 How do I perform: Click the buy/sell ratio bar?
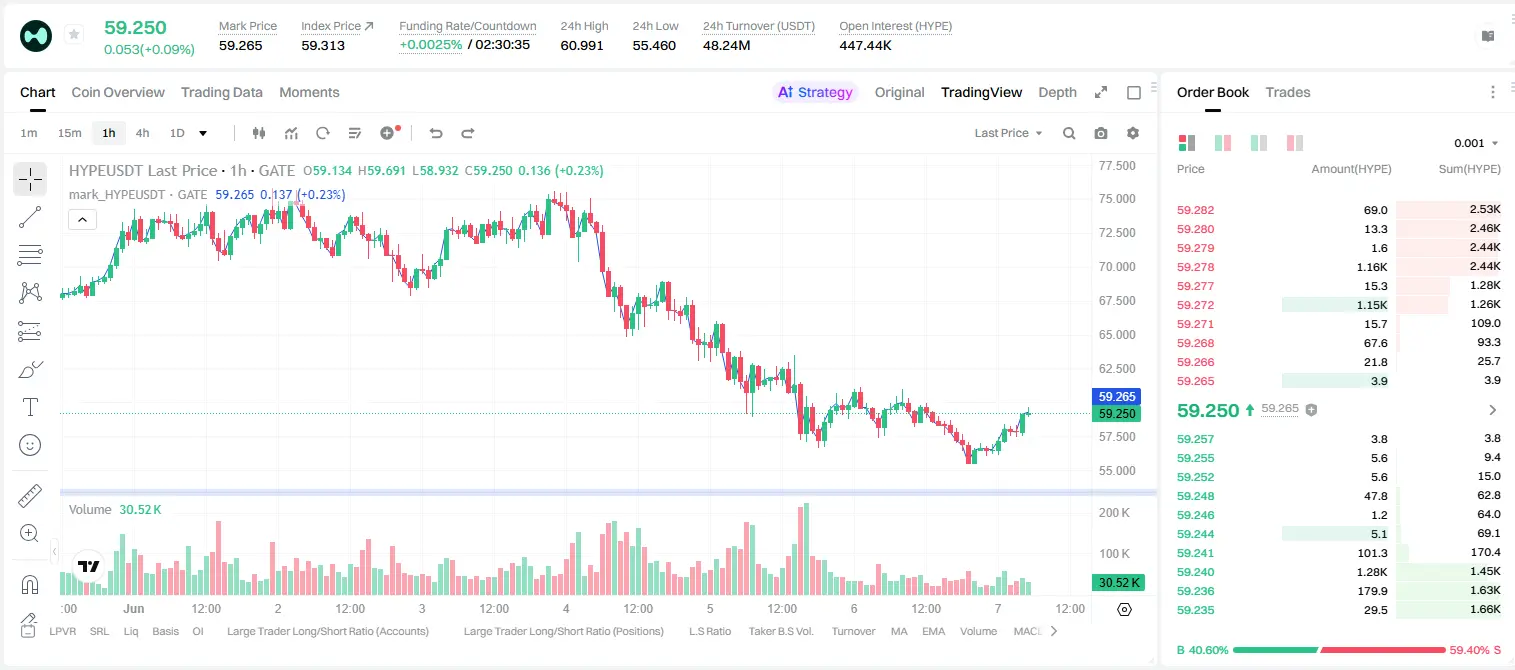pos(1339,650)
